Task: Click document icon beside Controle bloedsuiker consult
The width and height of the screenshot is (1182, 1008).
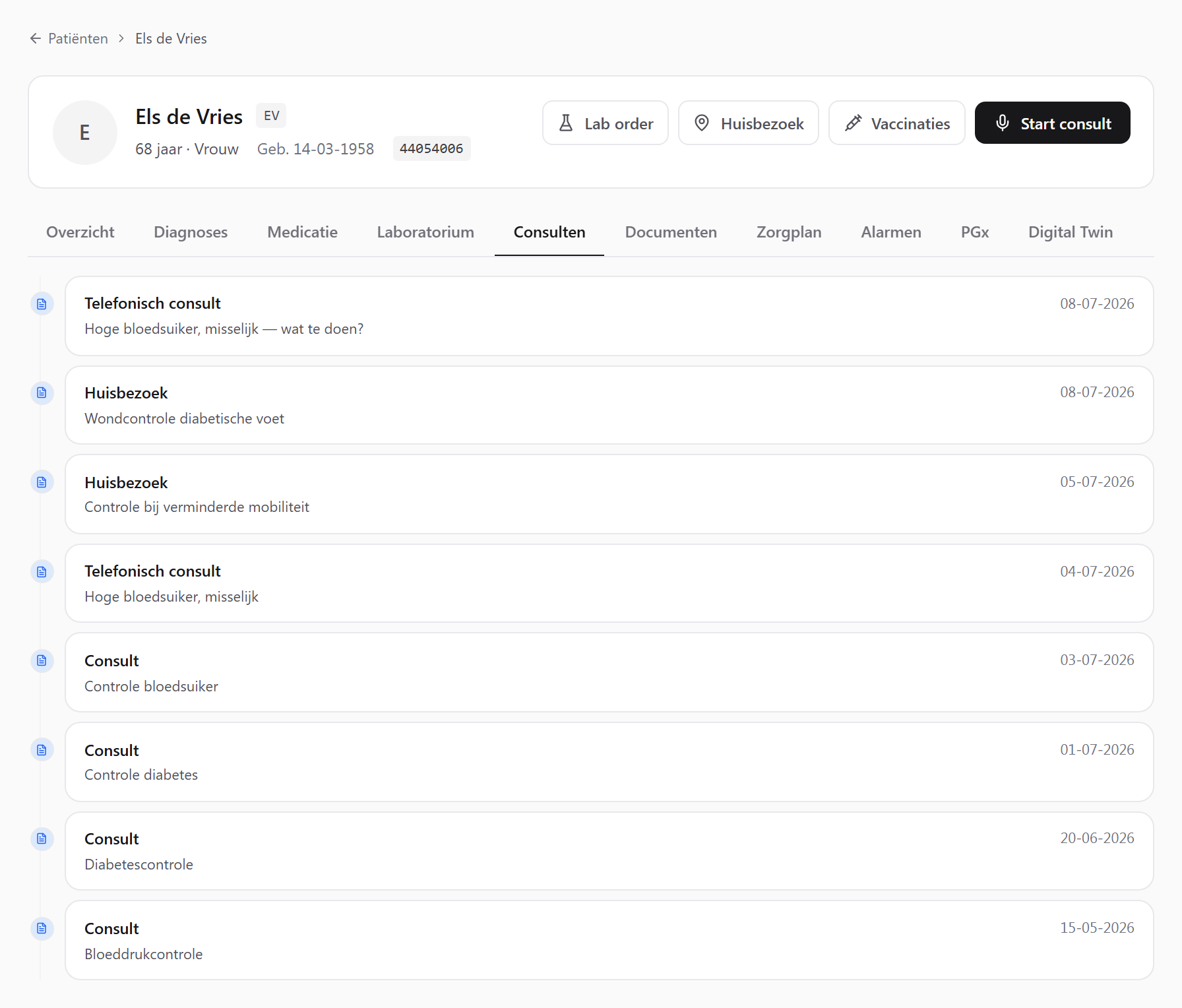Action: coord(42,660)
